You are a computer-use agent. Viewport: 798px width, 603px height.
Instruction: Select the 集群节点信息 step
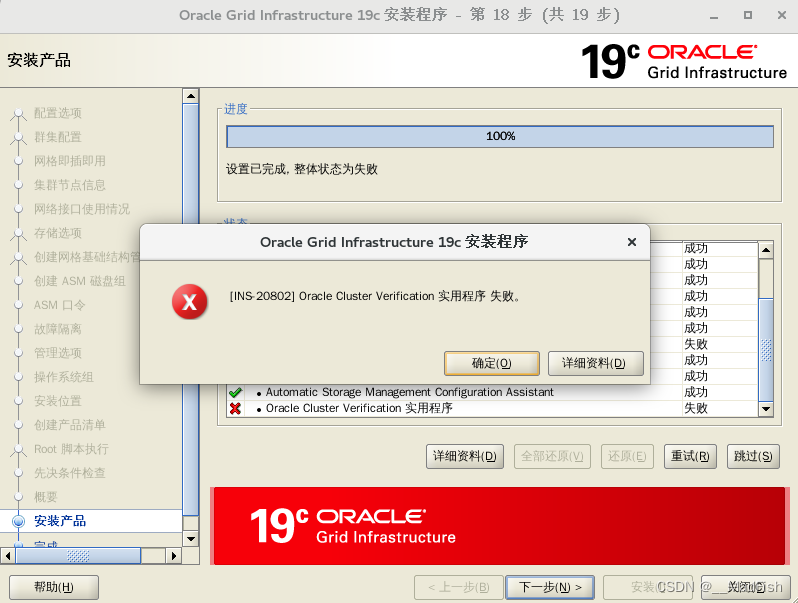(x=70, y=185)
